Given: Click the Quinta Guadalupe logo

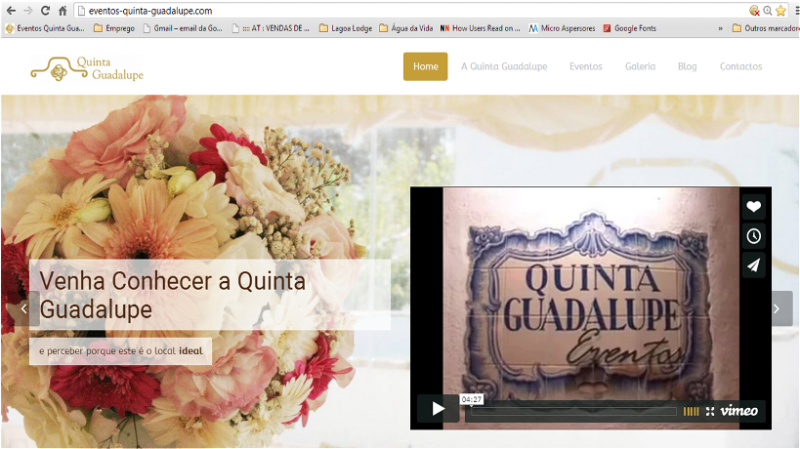Looking at the screenshot, I should [x=87, y=69].
